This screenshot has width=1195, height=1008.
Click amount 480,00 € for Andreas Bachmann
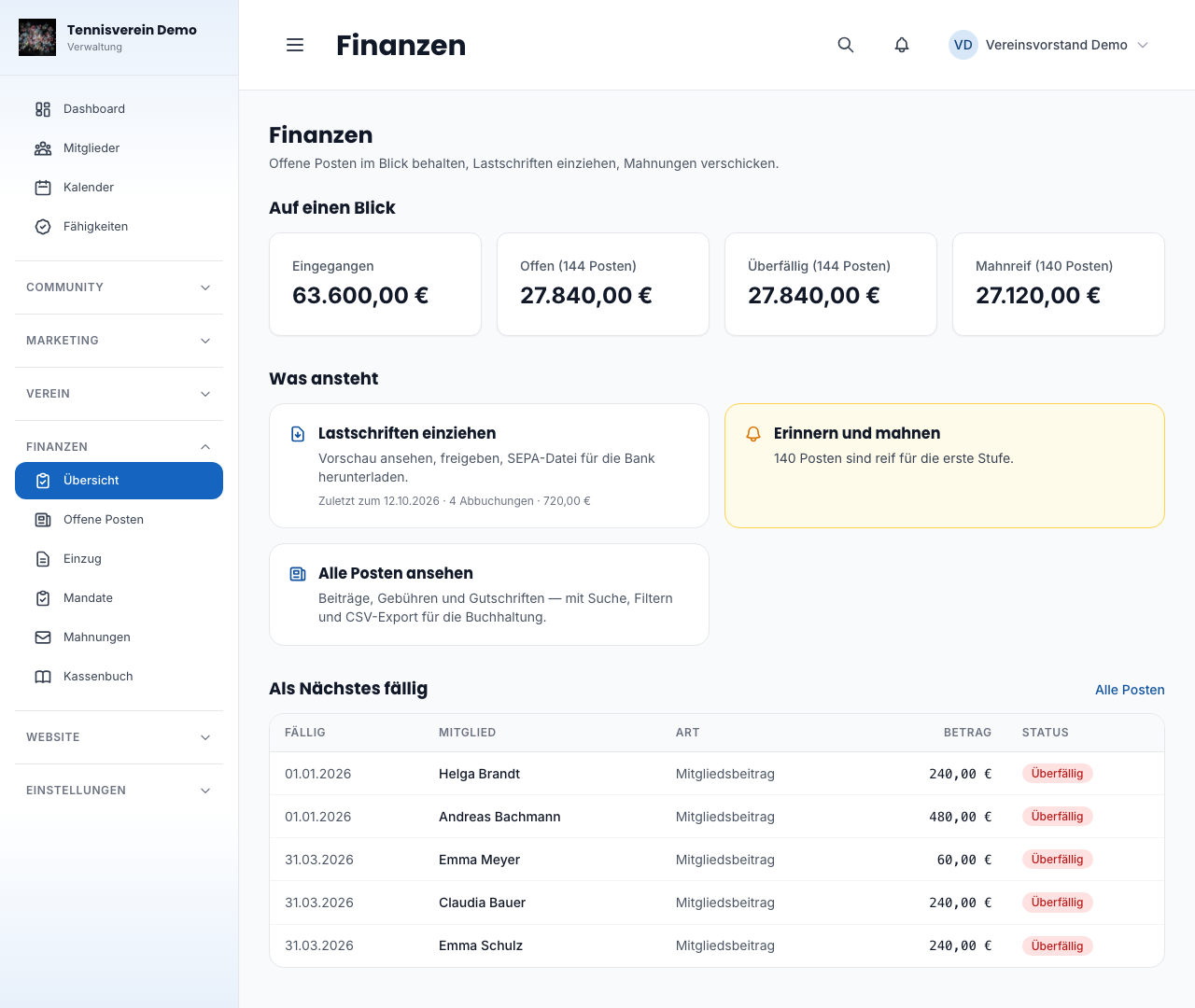[x=960, y=817]
